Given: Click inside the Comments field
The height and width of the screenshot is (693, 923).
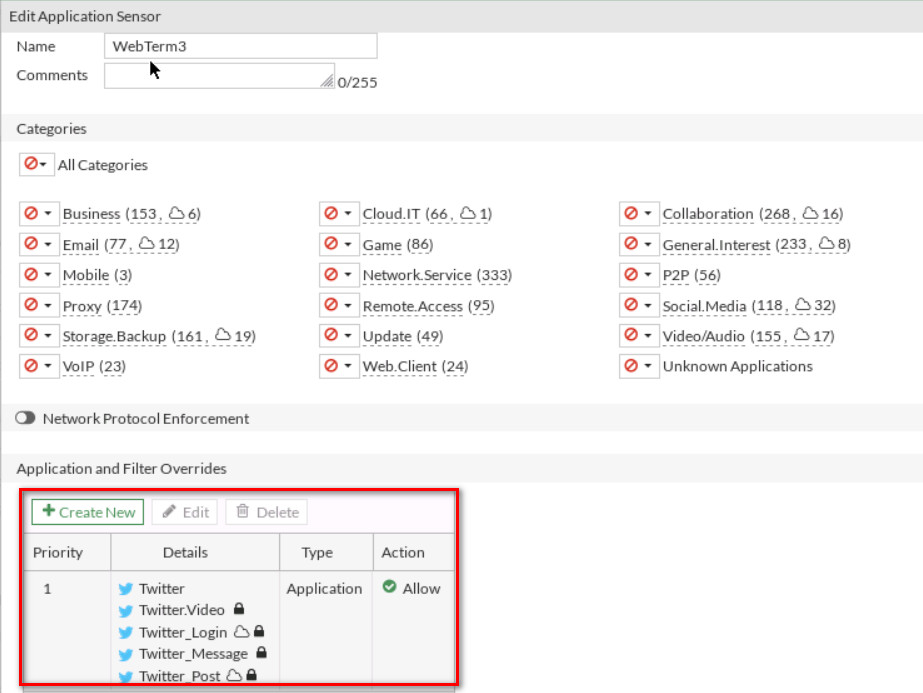Looking at the screenshot, I should (x=215, y=74).
